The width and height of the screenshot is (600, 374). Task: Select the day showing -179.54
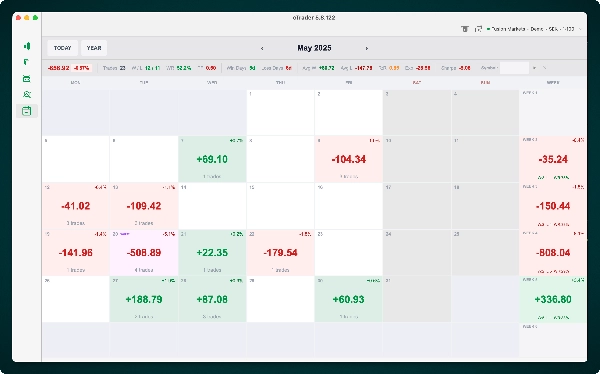pyautogui.click(x=280, y=253)
